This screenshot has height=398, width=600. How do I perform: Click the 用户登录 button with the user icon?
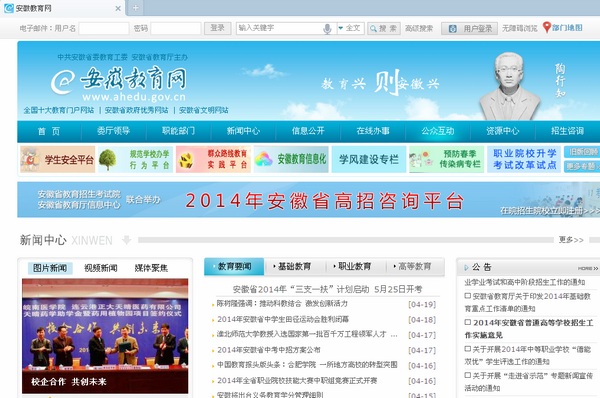click(x=470, y=28)
